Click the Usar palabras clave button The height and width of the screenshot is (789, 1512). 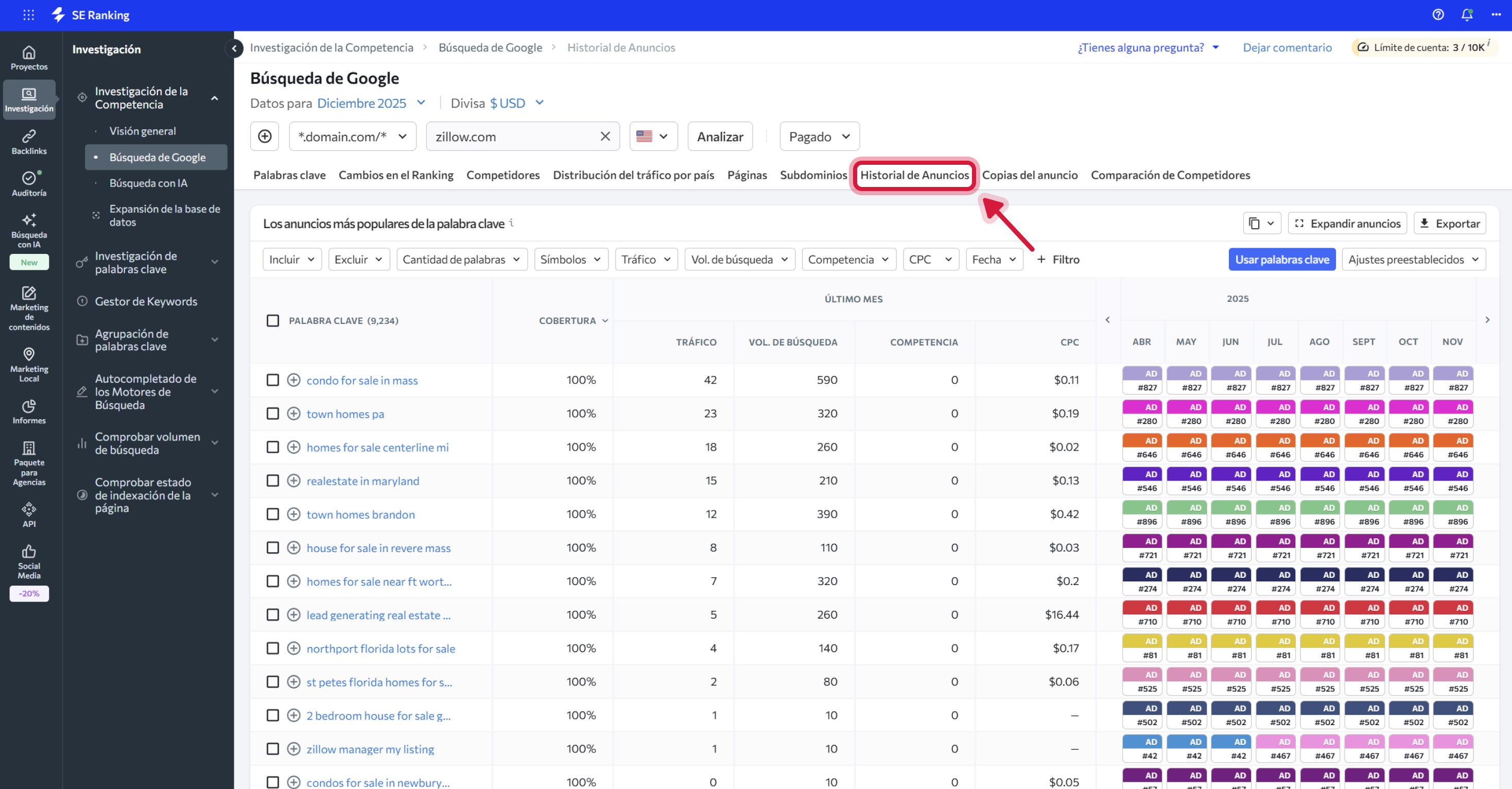click(1282, 259)
